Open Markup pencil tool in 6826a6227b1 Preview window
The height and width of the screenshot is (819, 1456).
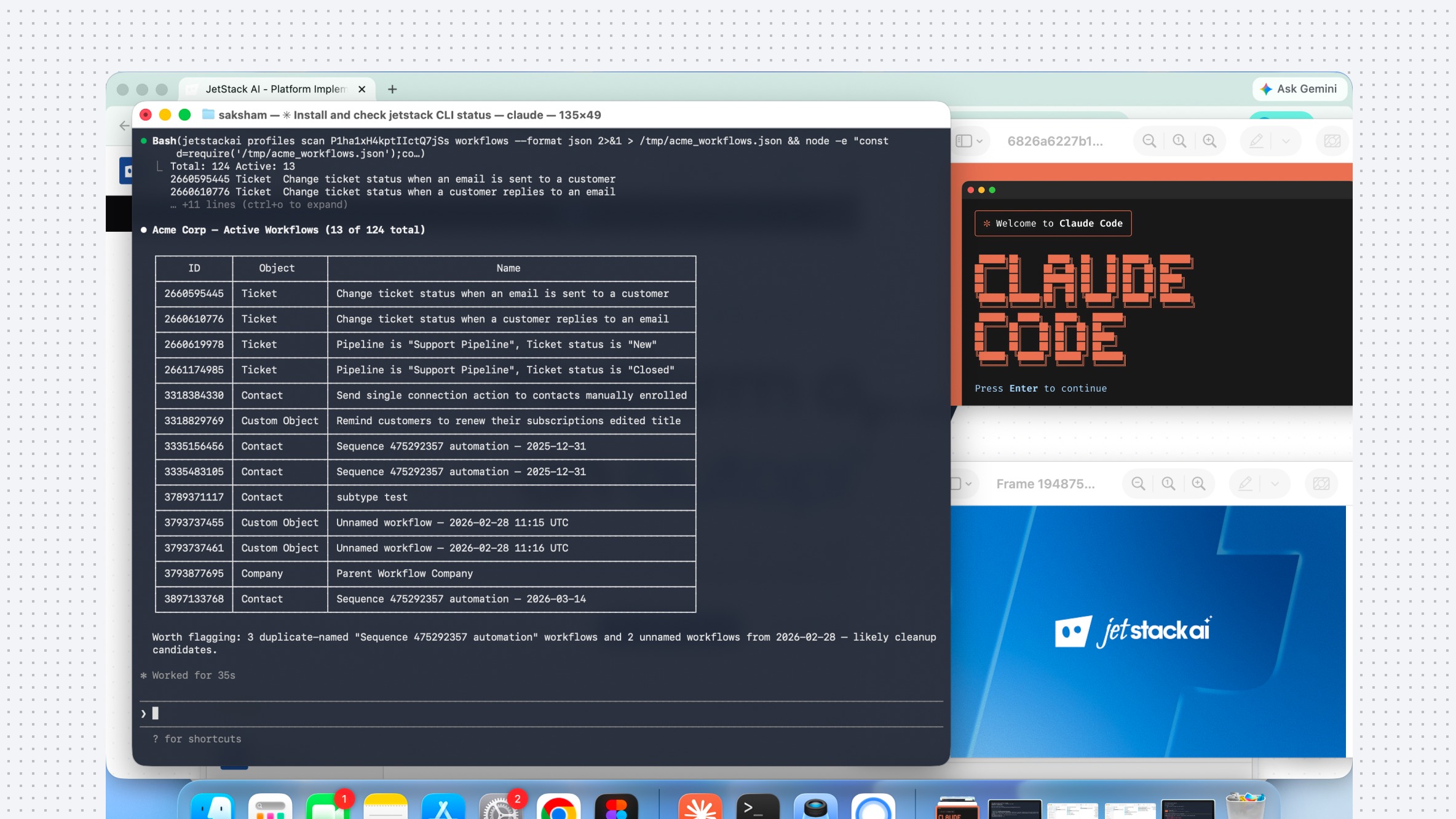[1256, 141]
